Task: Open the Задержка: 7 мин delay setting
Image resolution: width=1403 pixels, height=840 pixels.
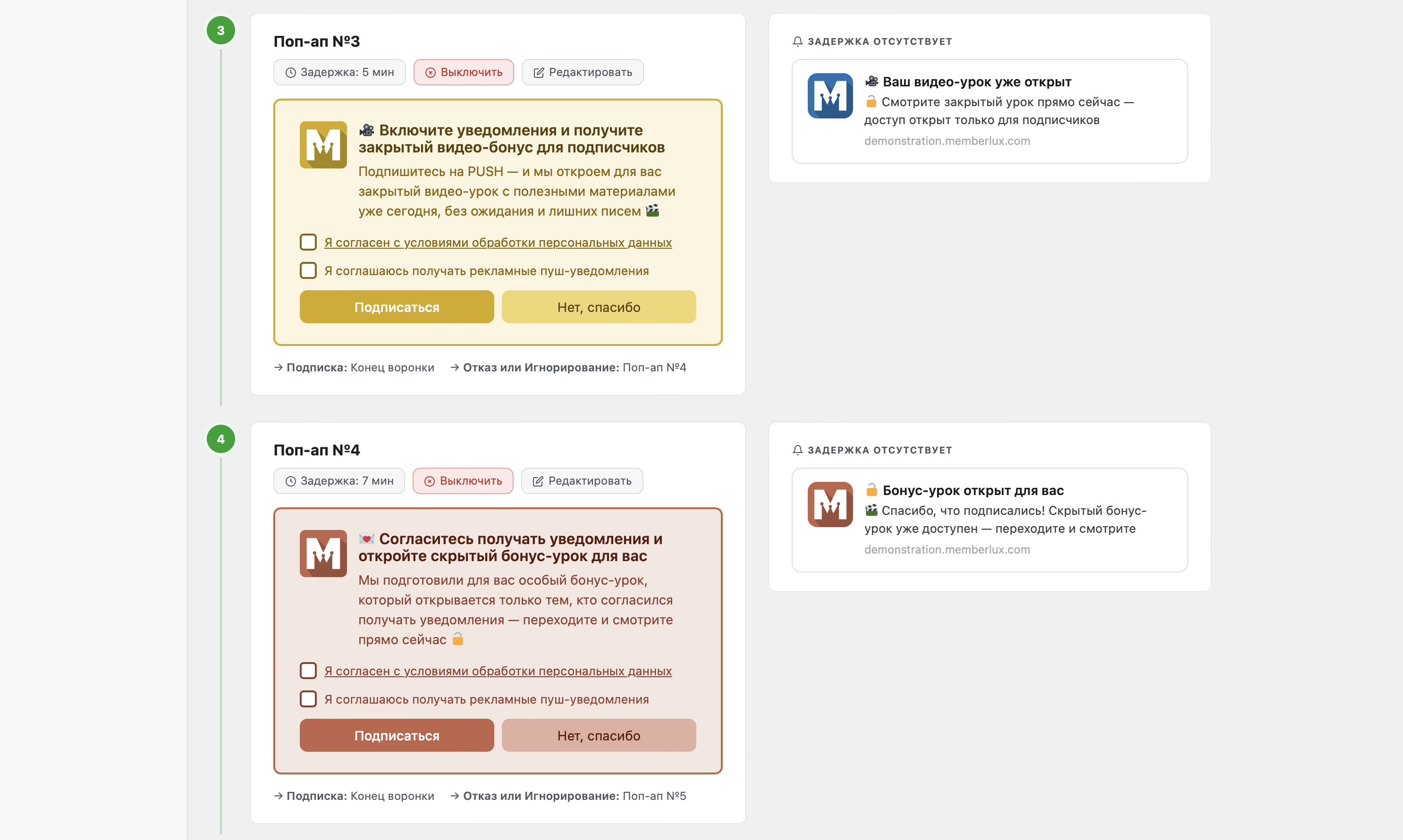Action: click(339, 481)
